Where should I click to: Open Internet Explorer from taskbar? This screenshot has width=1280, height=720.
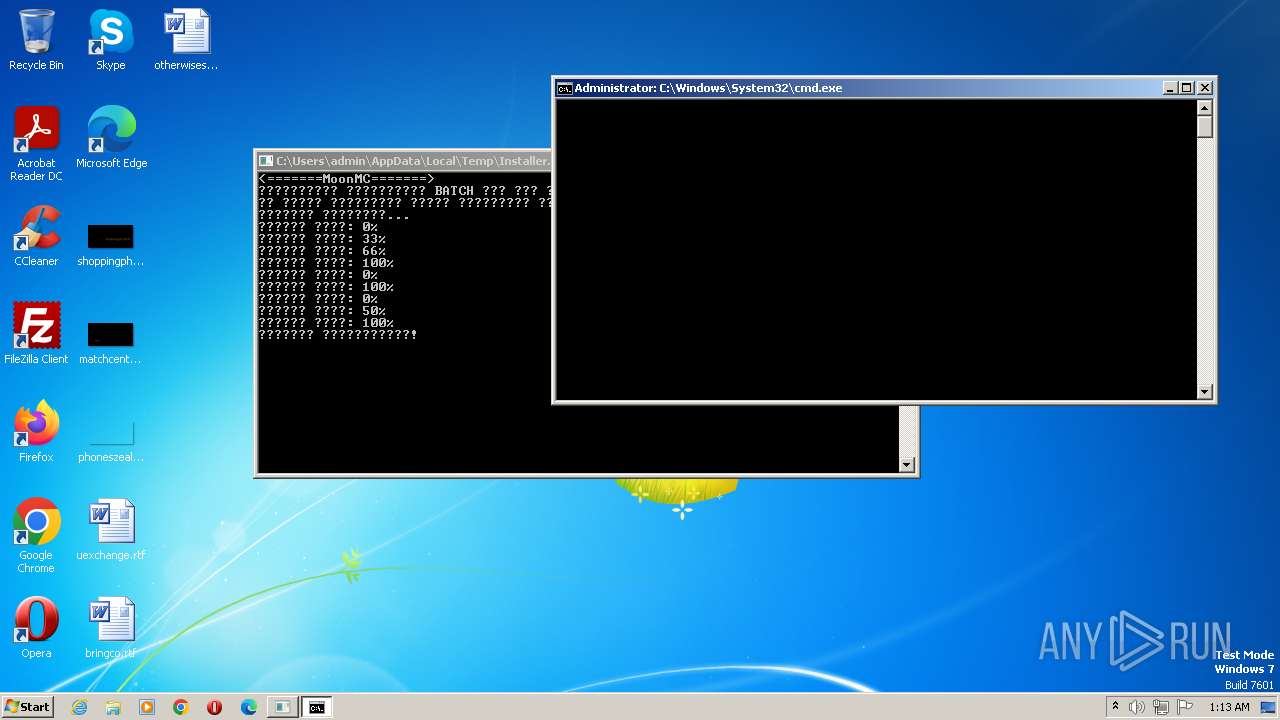[x=79, y=707]
